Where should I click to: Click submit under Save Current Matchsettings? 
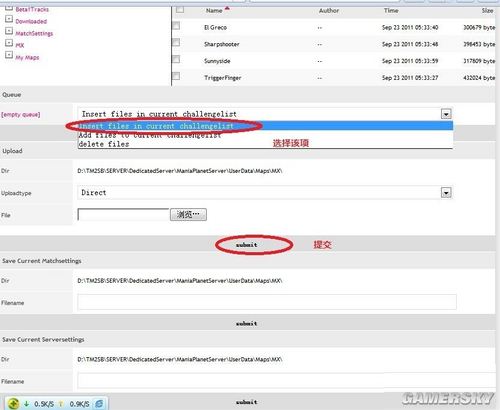247,323
